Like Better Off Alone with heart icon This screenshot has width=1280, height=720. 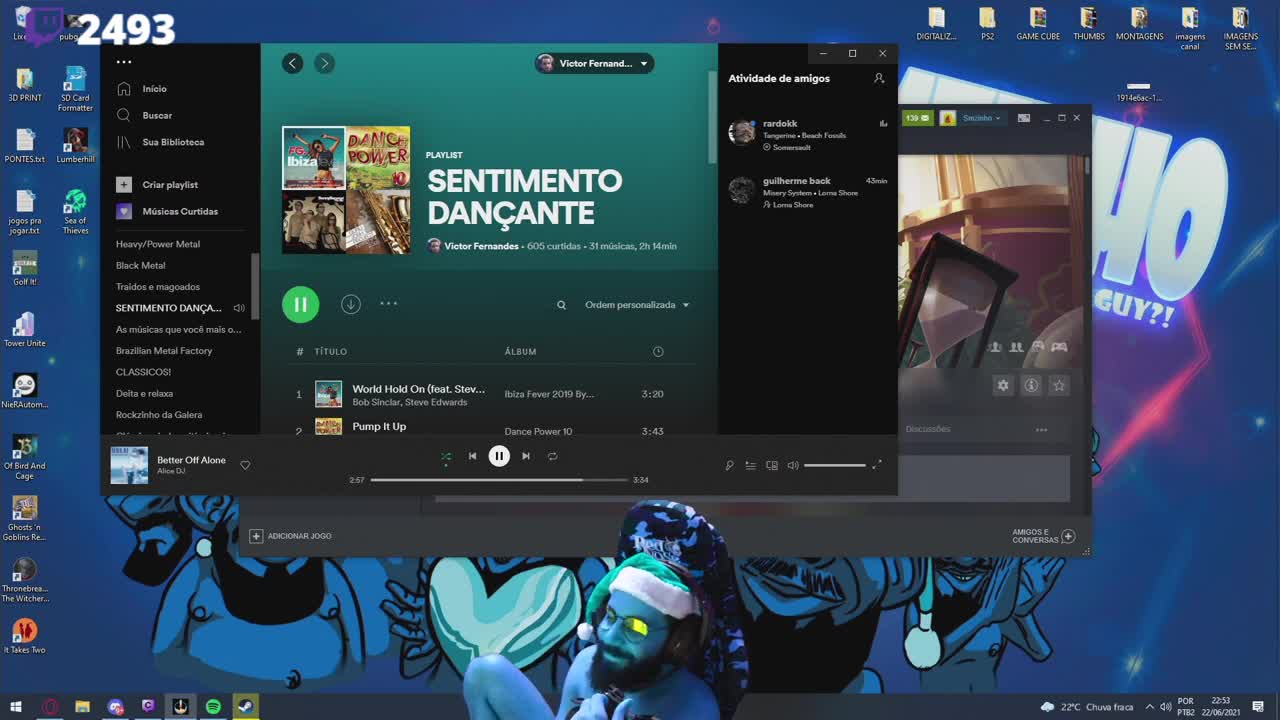tap(245, 465)
